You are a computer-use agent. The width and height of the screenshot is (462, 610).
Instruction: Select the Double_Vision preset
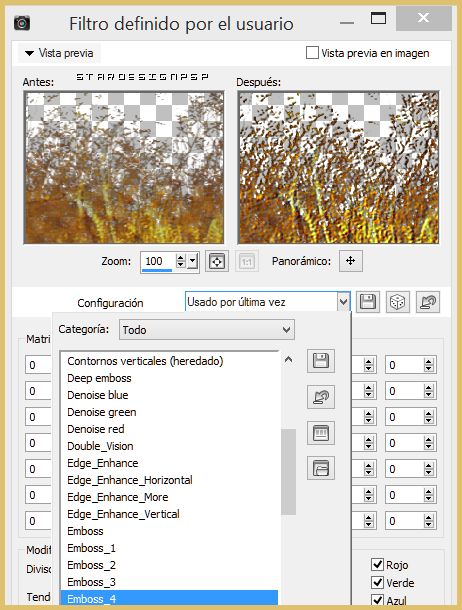[x=100, y=446]
